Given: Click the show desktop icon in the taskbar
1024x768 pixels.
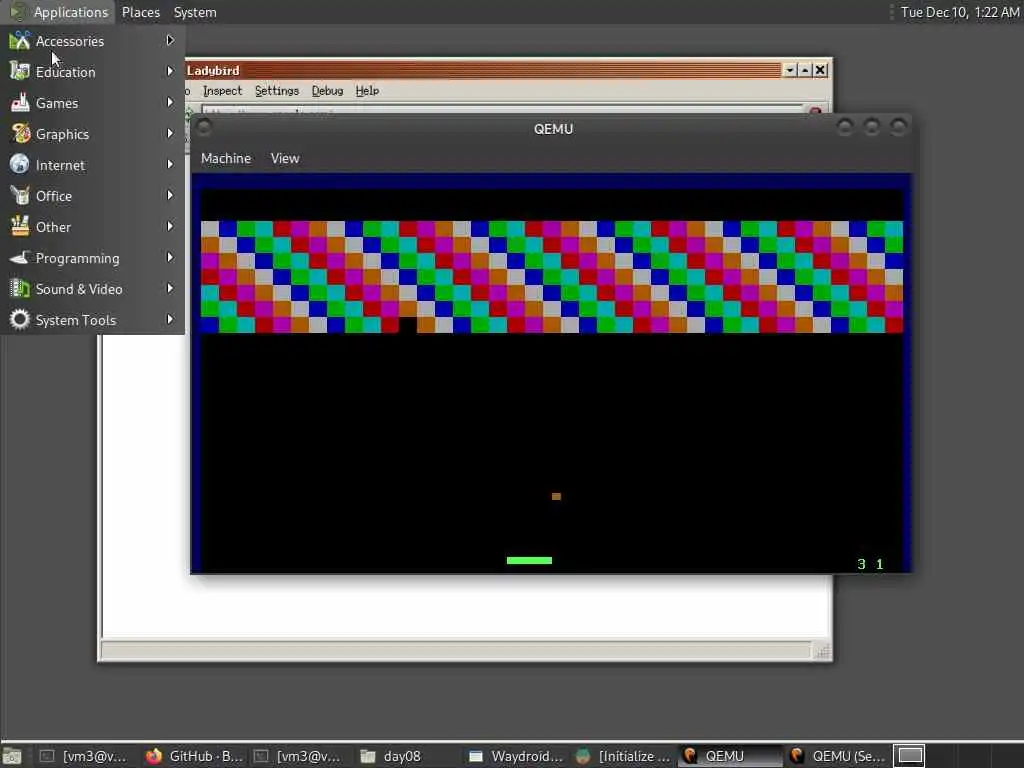Looking at the screenshot, I should tap(11, 756).
